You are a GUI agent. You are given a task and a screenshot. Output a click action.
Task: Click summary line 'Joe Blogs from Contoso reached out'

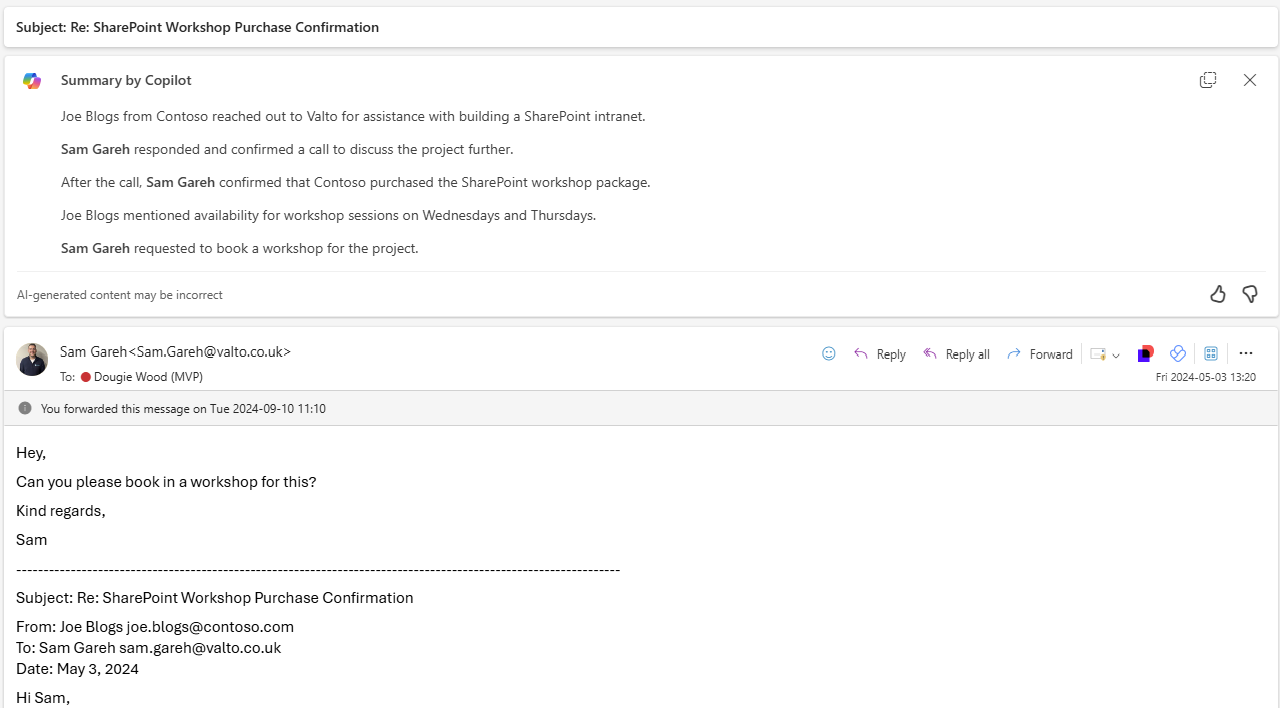pos(353,116)
